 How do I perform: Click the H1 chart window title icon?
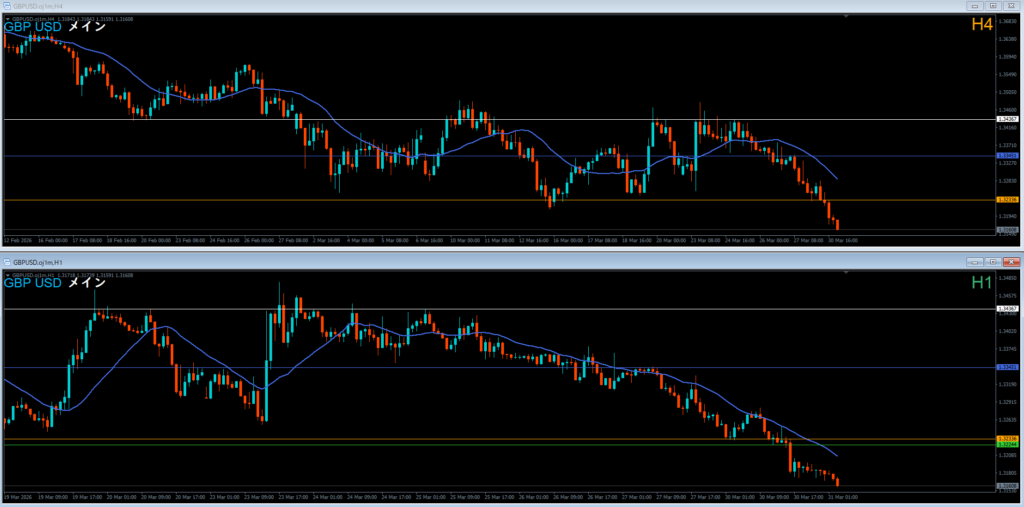[7, 262]
